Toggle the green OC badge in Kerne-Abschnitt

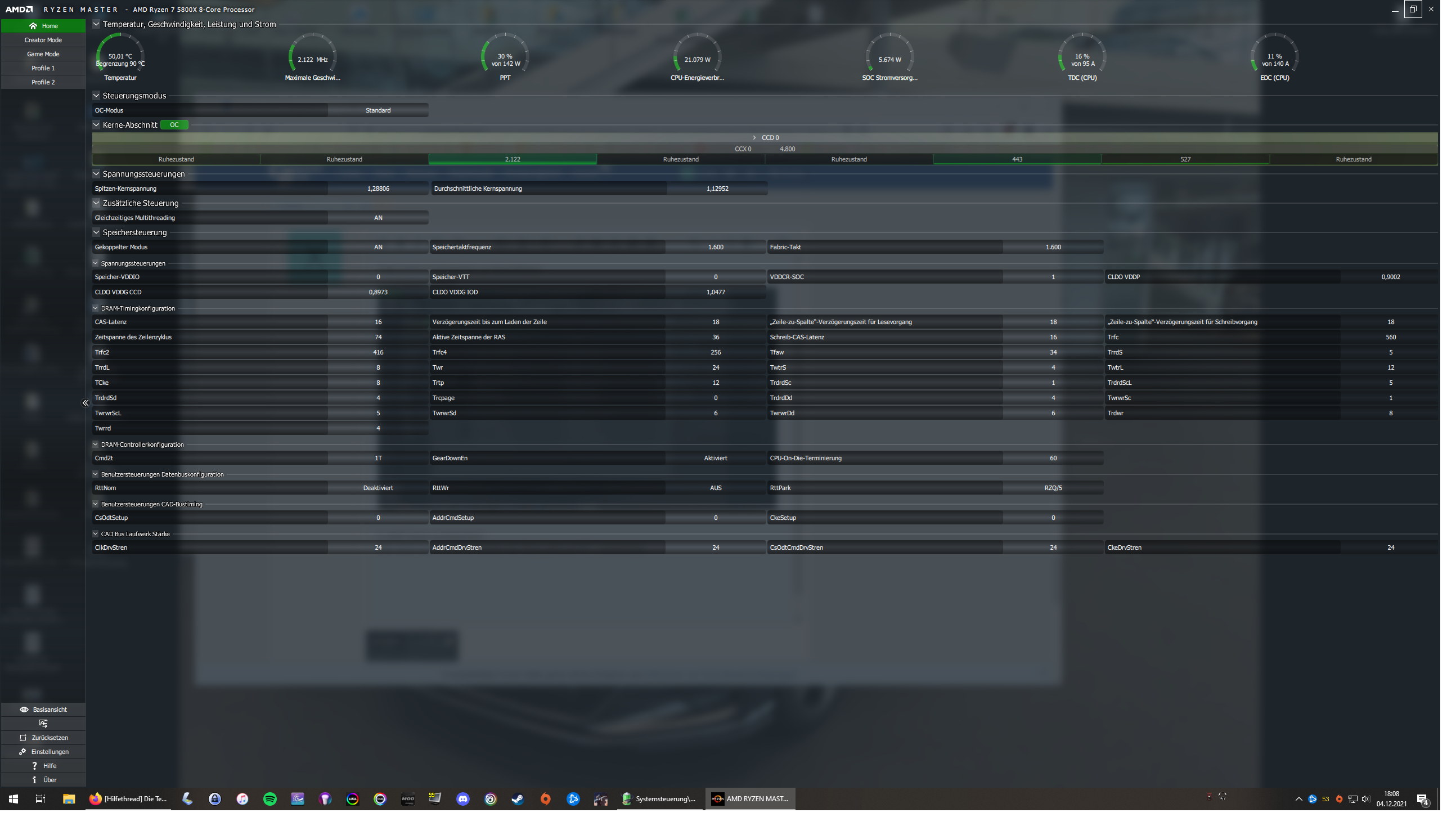point(174,125)
